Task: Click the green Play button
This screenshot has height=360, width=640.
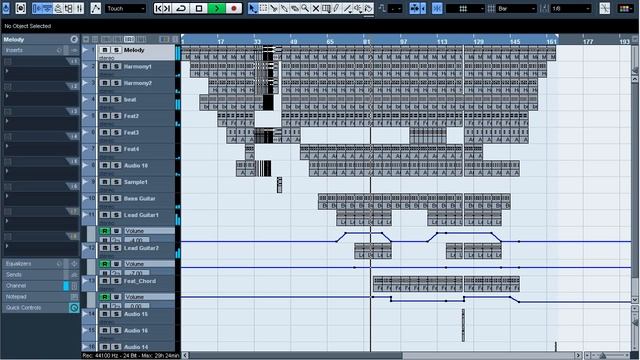Action: (x=217, y=8)
